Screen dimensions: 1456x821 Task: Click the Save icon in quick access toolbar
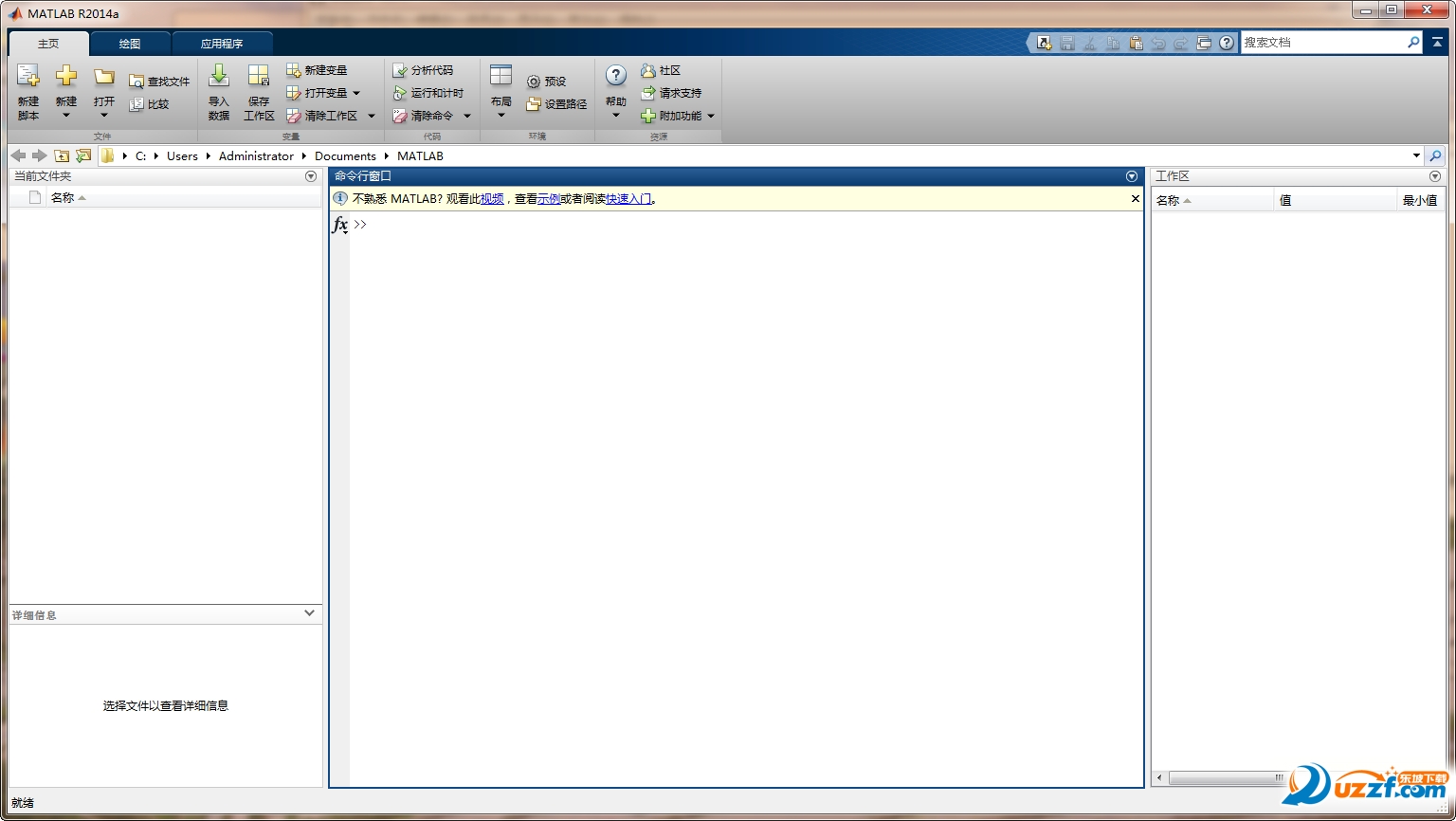tap(1067, 43)
